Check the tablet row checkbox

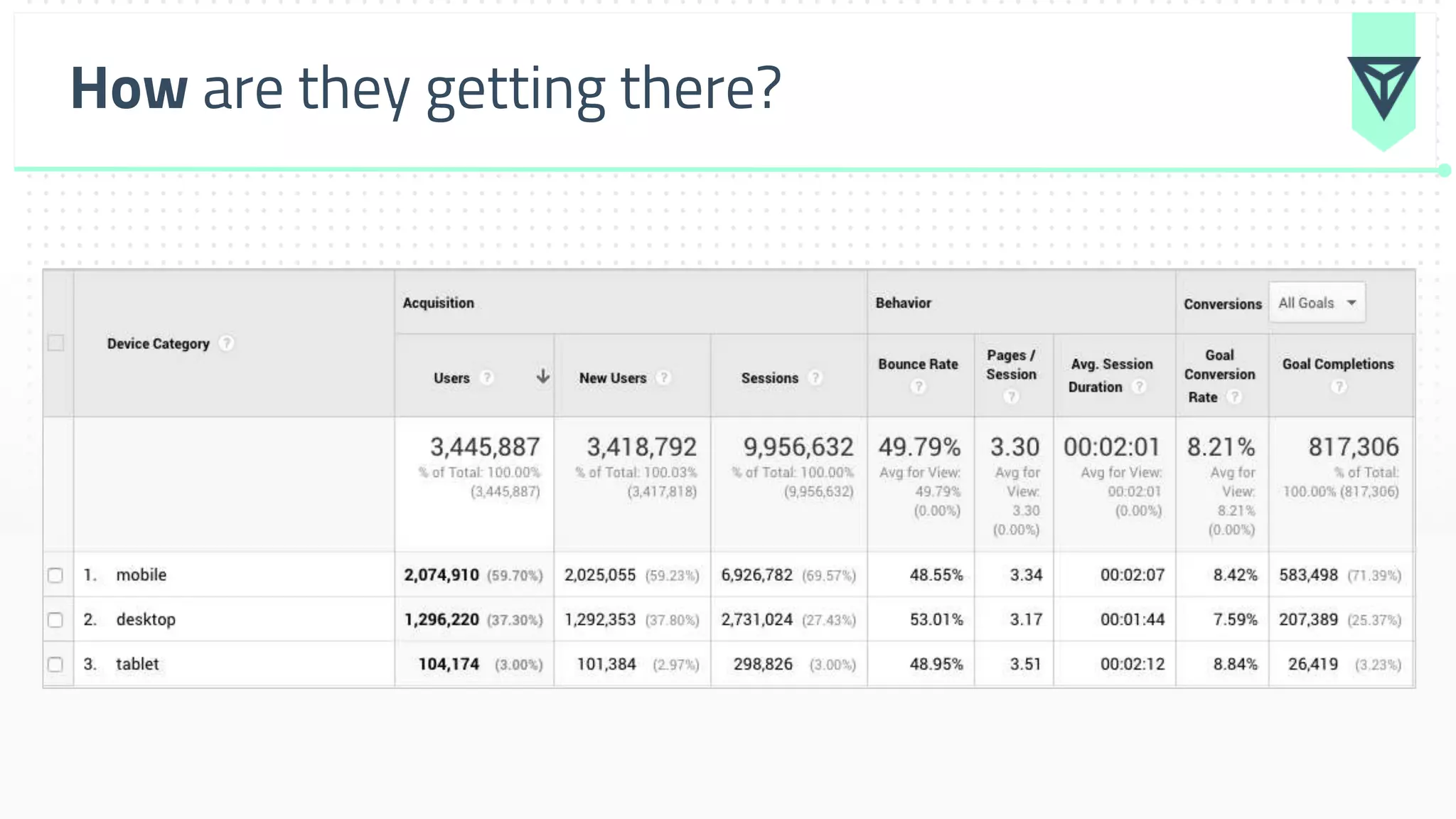click(55, 665)
